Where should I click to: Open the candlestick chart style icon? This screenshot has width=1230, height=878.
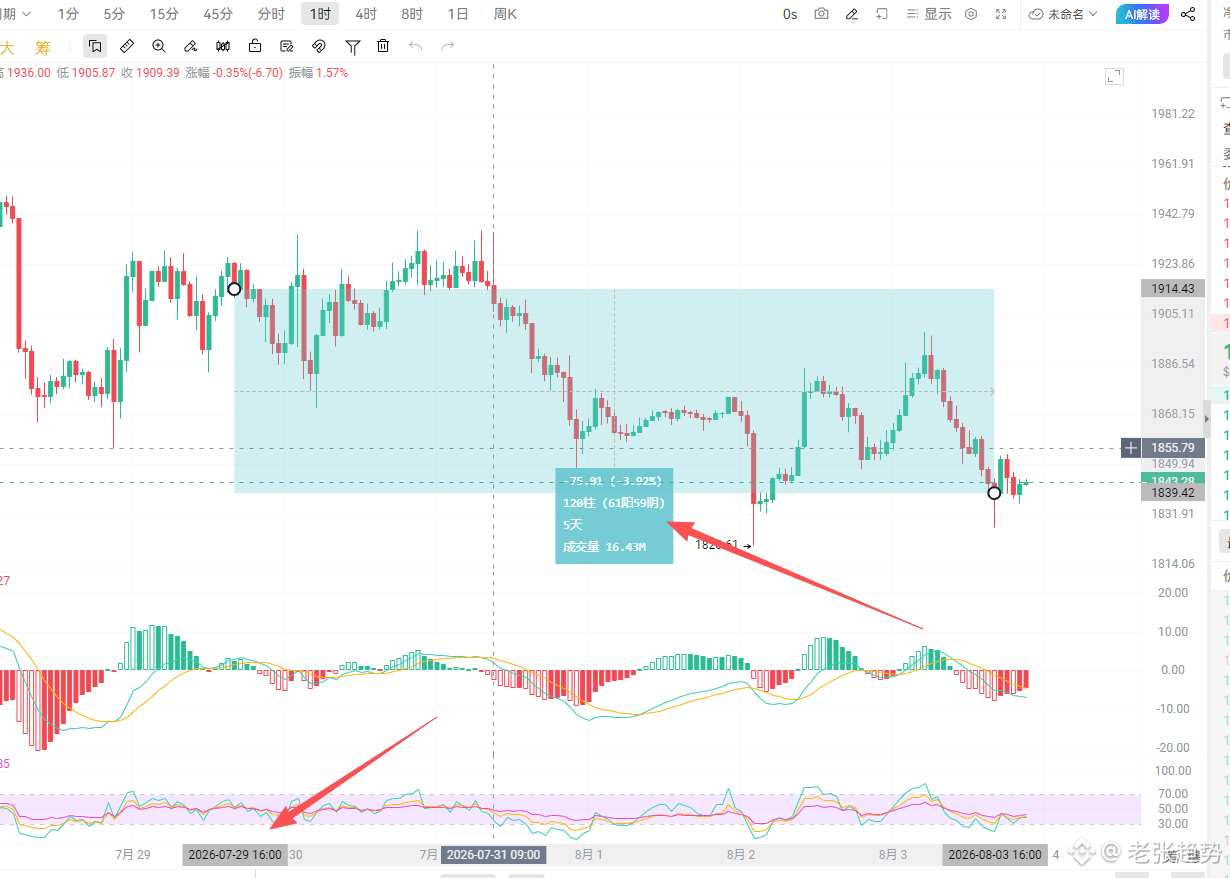tap(223, 46)
